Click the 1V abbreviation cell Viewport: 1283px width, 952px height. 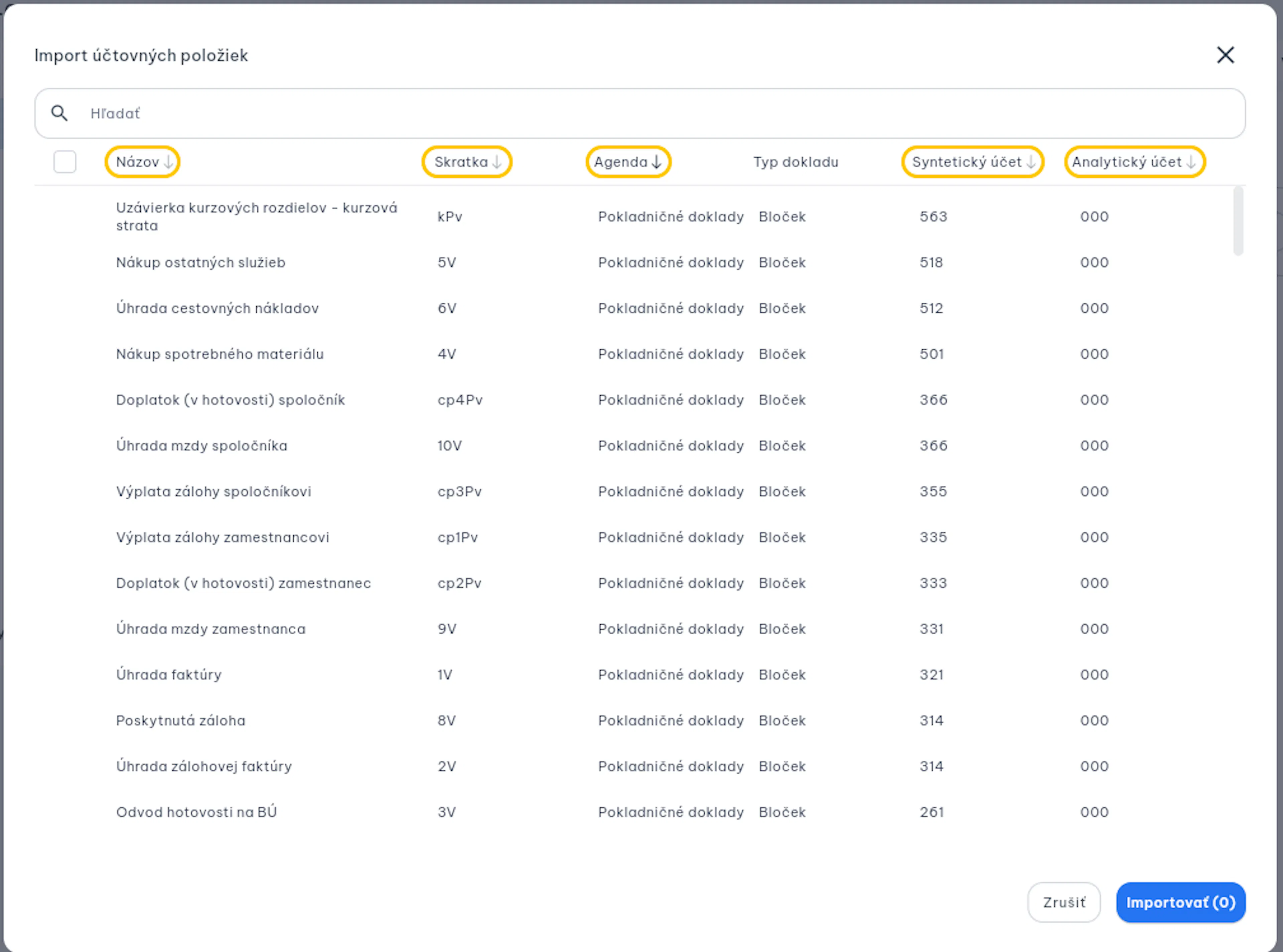coord(445,675)
